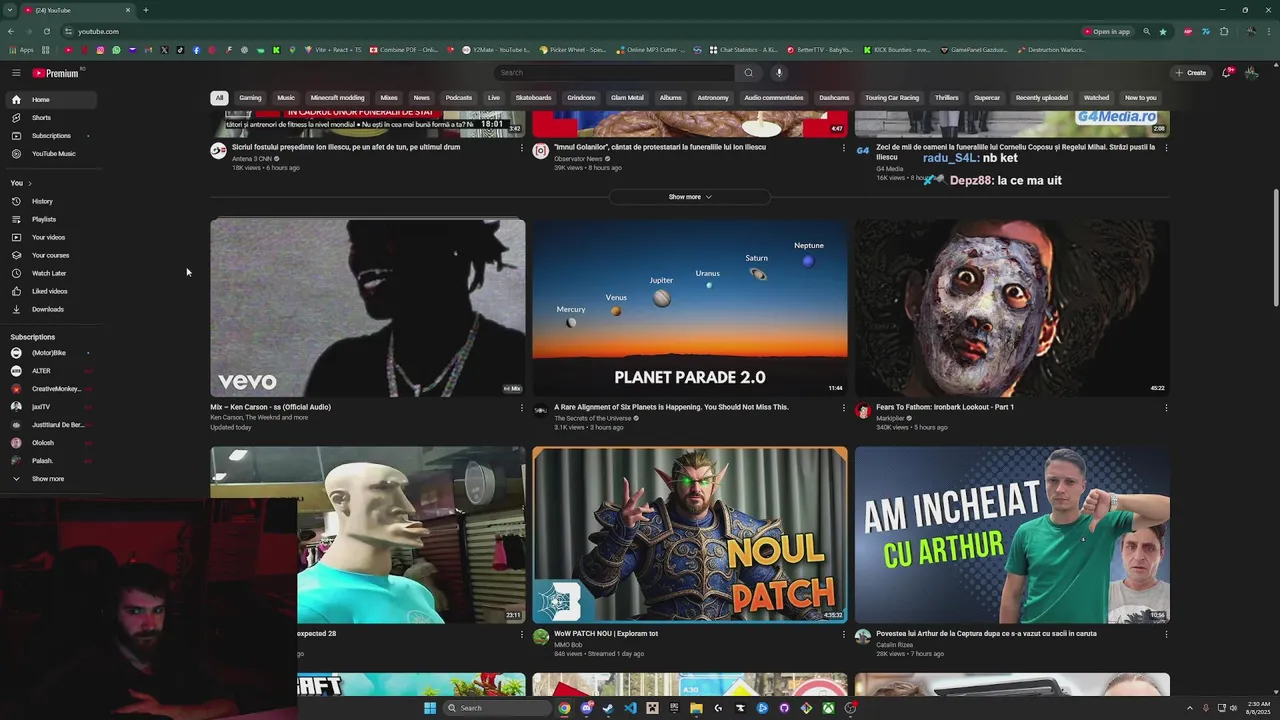Open options menu for Ken Carson mix
The height and width of the screenshot is (720, 1280).
tap(521, 408)
